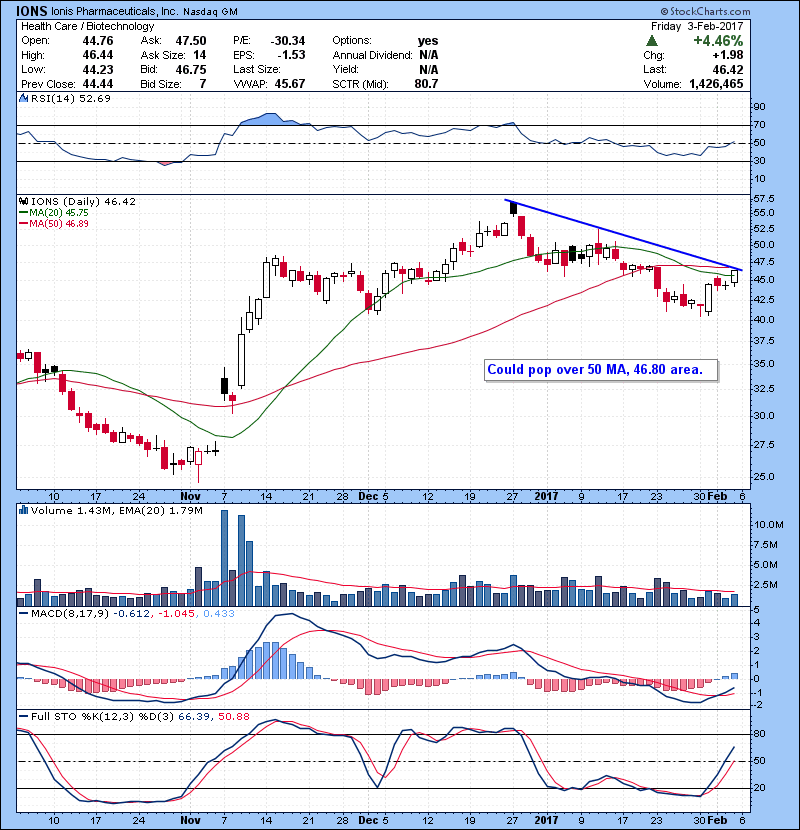Click the stochastic %D value 50.88
Image resolution: width=800 pixels, height=830 pixels.
pyautogui.click(x=233, y=717)
